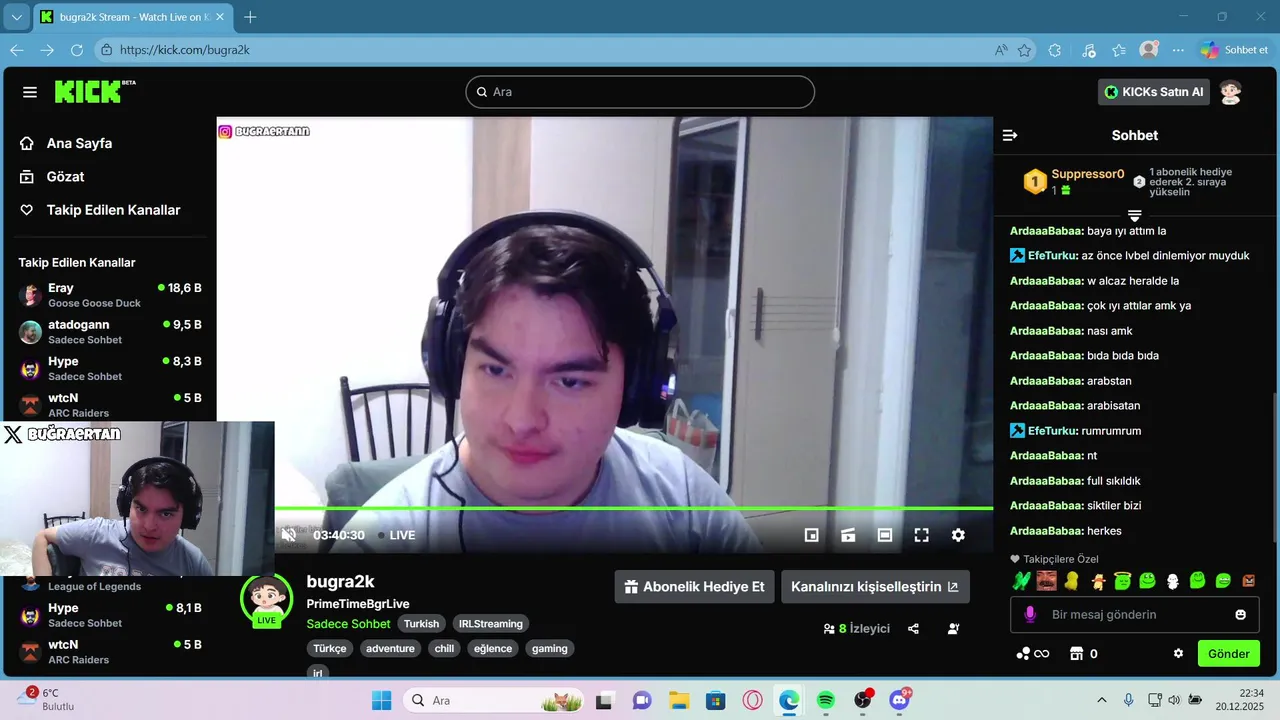1280x720 pixels.
Task: Collapse the Sohbet chat panel
Action: pos(1010,135)
